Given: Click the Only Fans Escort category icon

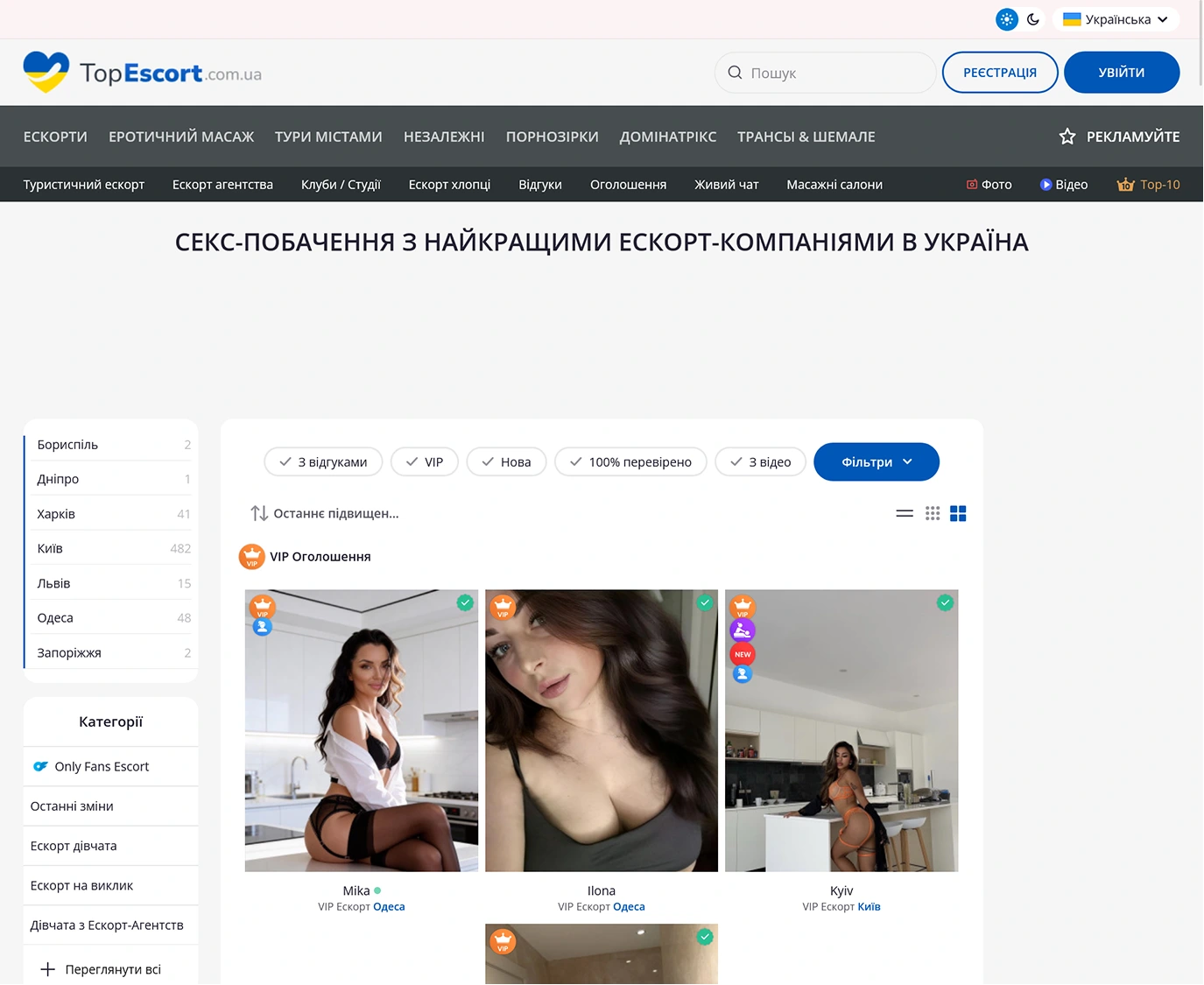Looking at the screenshot, I should coord(40,766).
